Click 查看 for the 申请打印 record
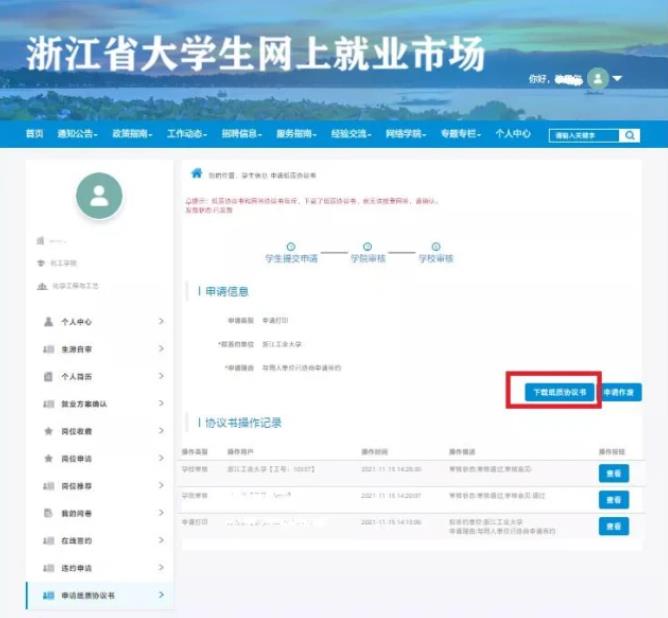This screenshot has width=668, height=618. click(613, 526)
